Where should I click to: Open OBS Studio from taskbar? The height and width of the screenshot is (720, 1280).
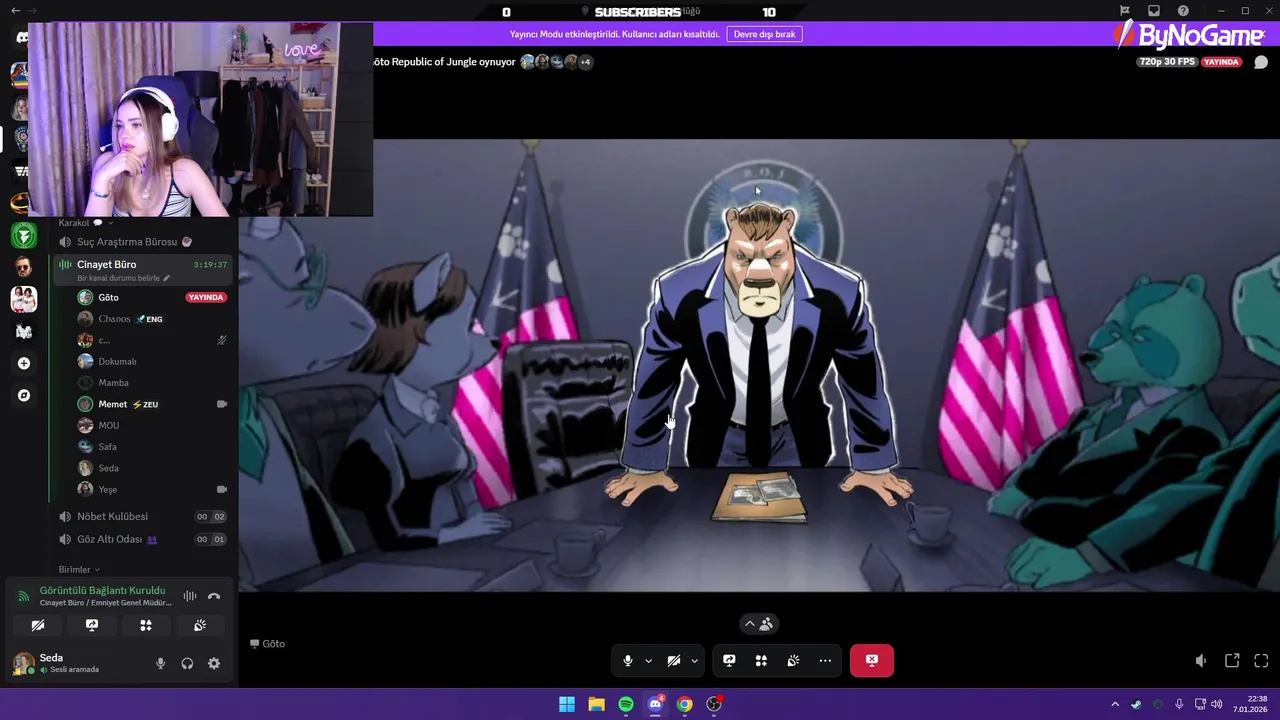[x=714, y=704]
